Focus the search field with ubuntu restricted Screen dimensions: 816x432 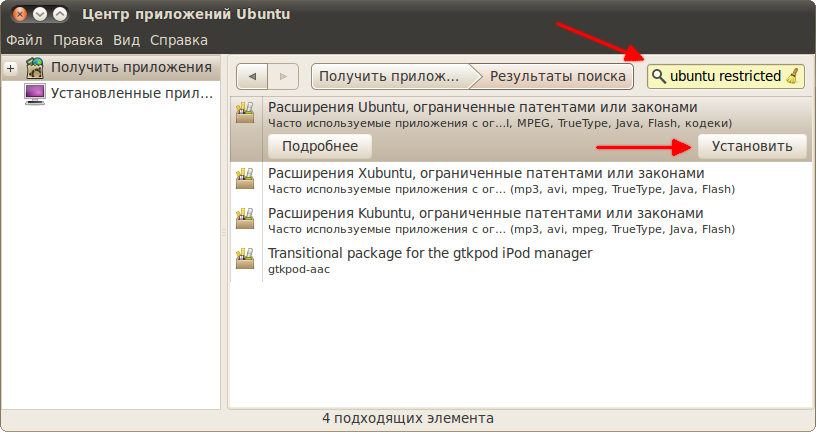[x=725, y=77]
